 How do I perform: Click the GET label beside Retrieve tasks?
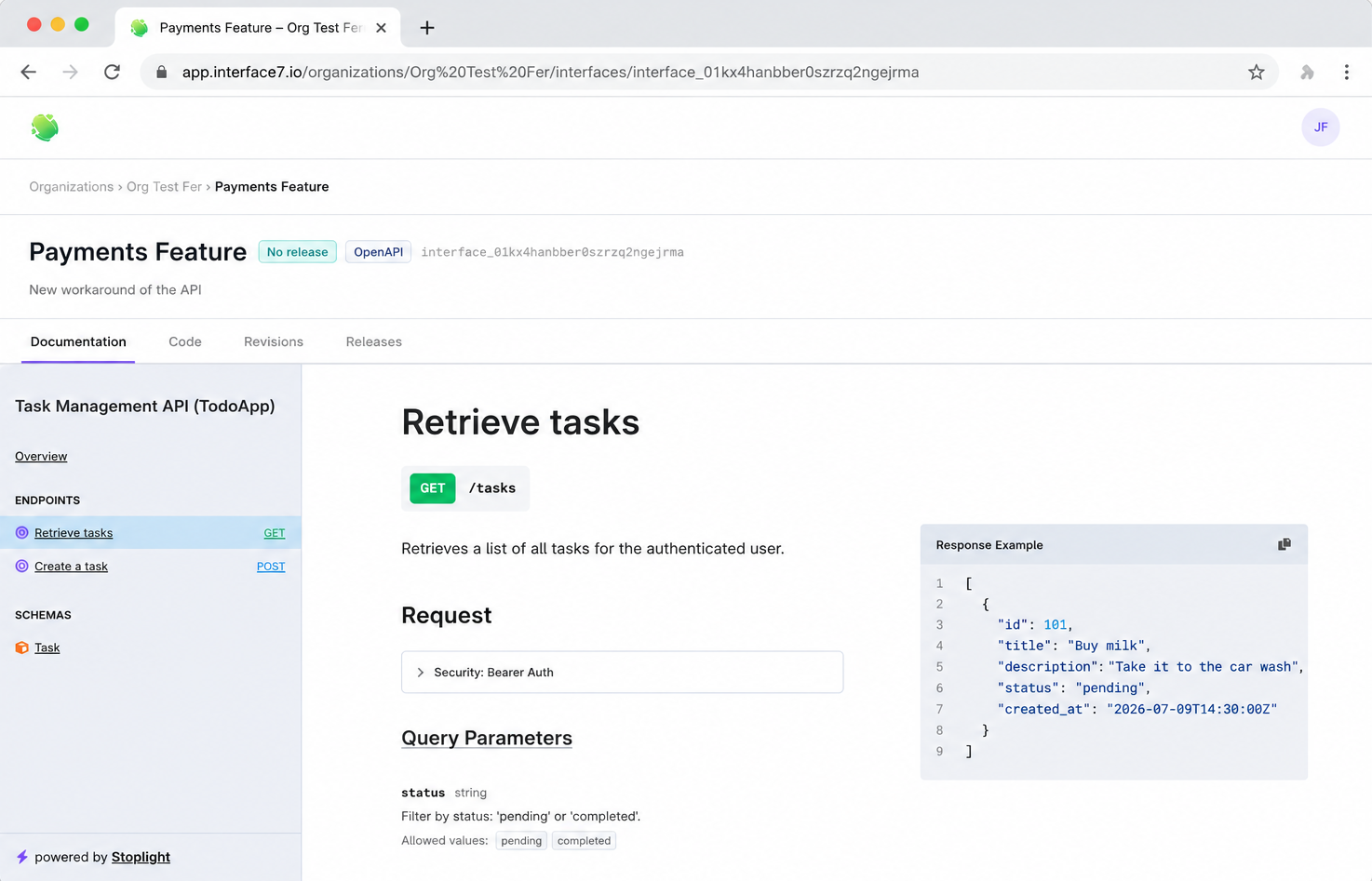point(275,533)
